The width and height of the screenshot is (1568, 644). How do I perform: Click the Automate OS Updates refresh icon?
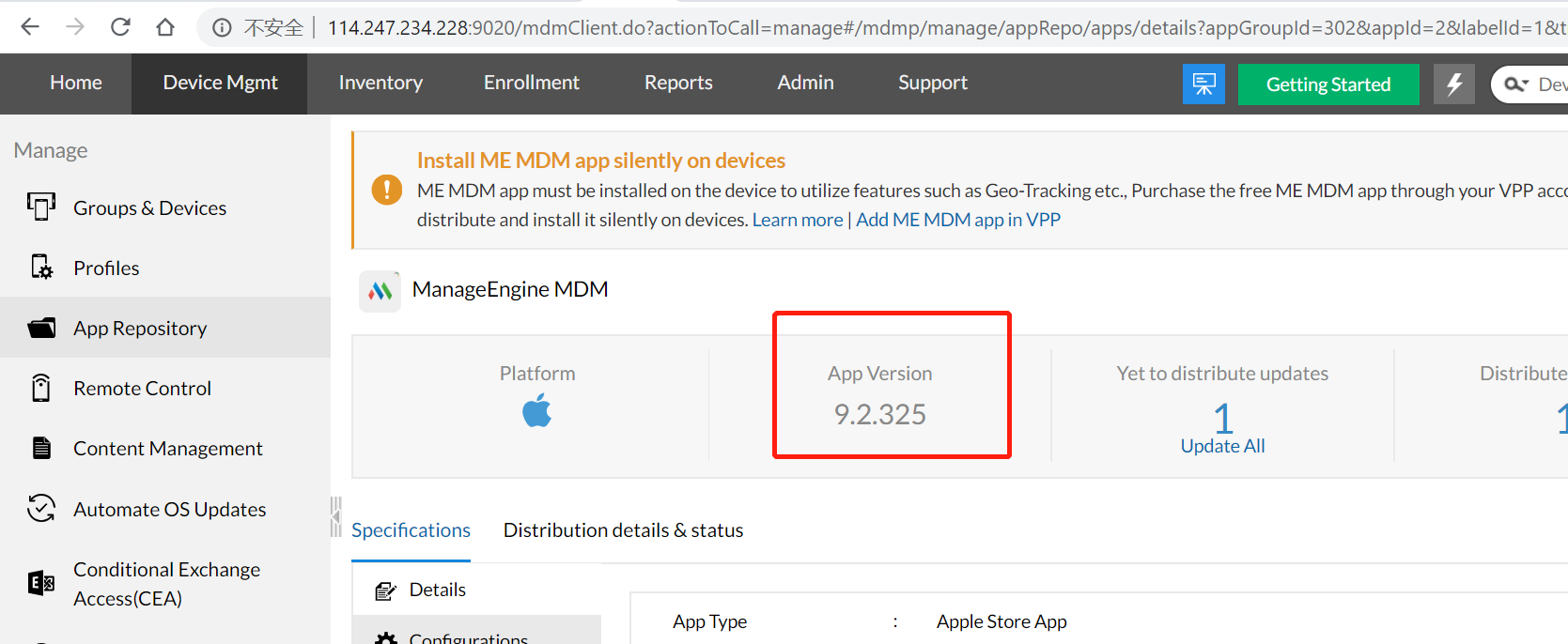pos(41,508)
